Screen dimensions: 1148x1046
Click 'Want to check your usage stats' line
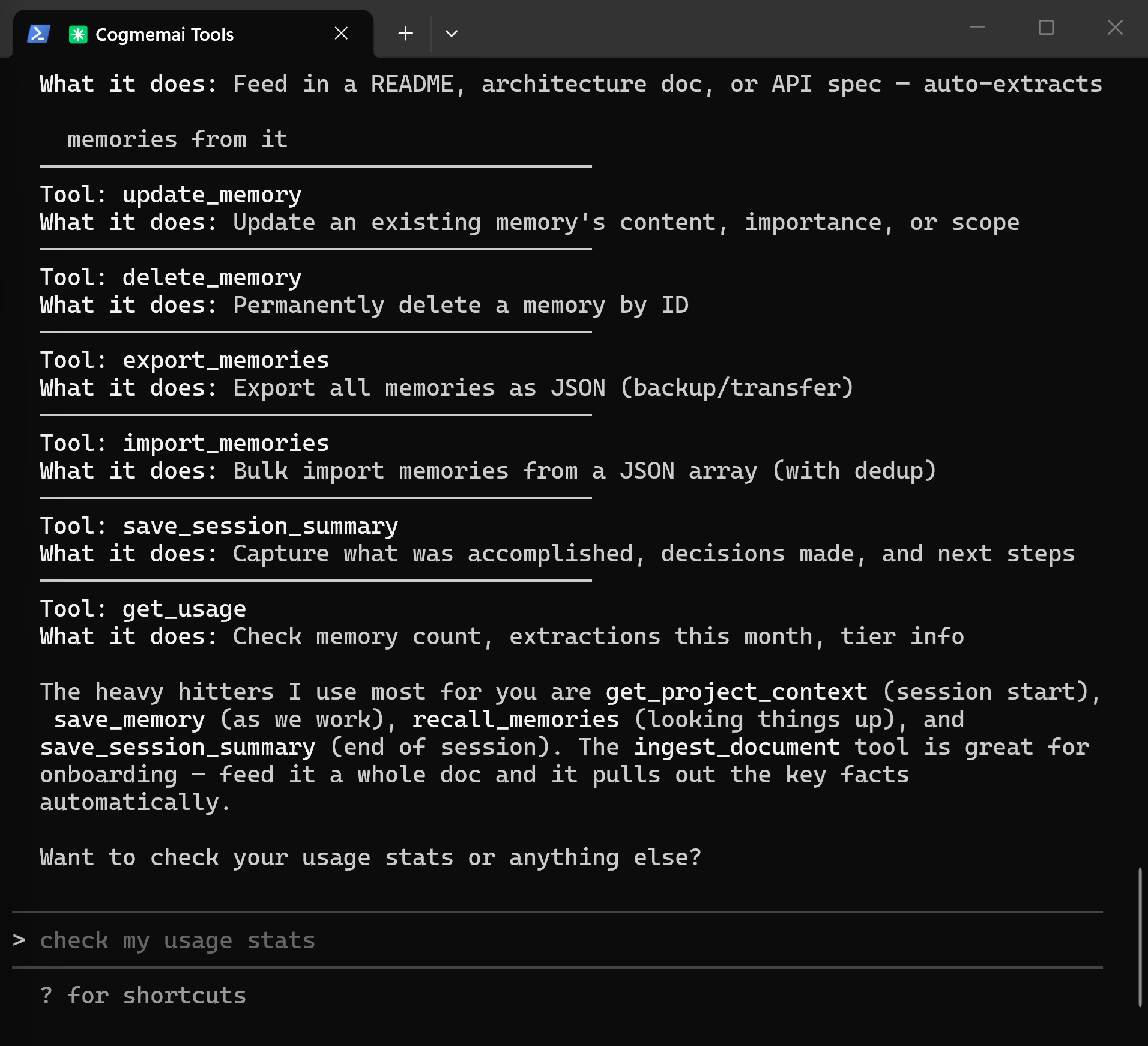[370, 857]
